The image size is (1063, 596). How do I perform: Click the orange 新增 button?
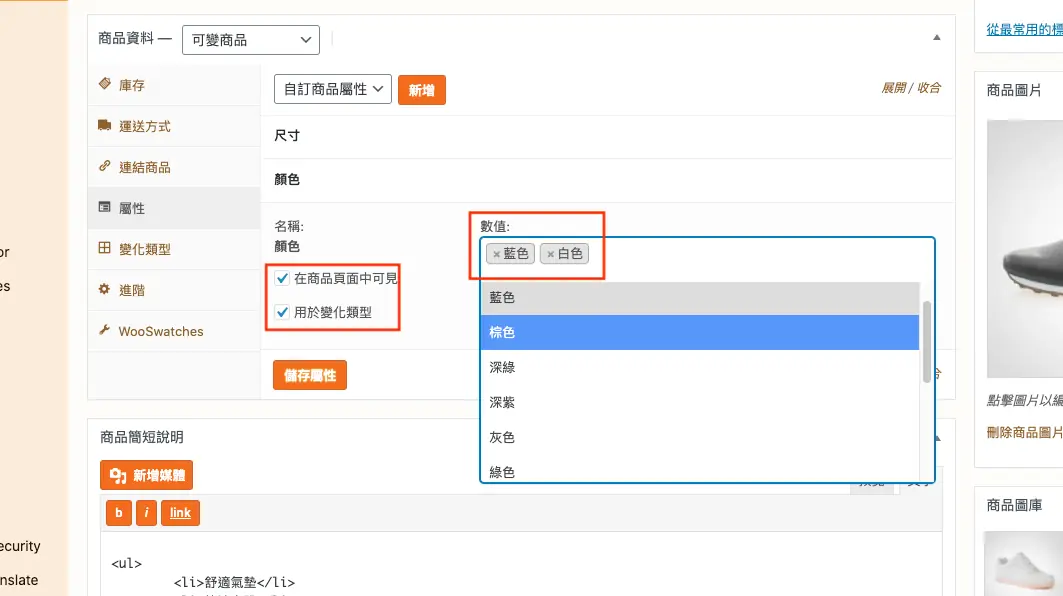click(x=422, y=90)
